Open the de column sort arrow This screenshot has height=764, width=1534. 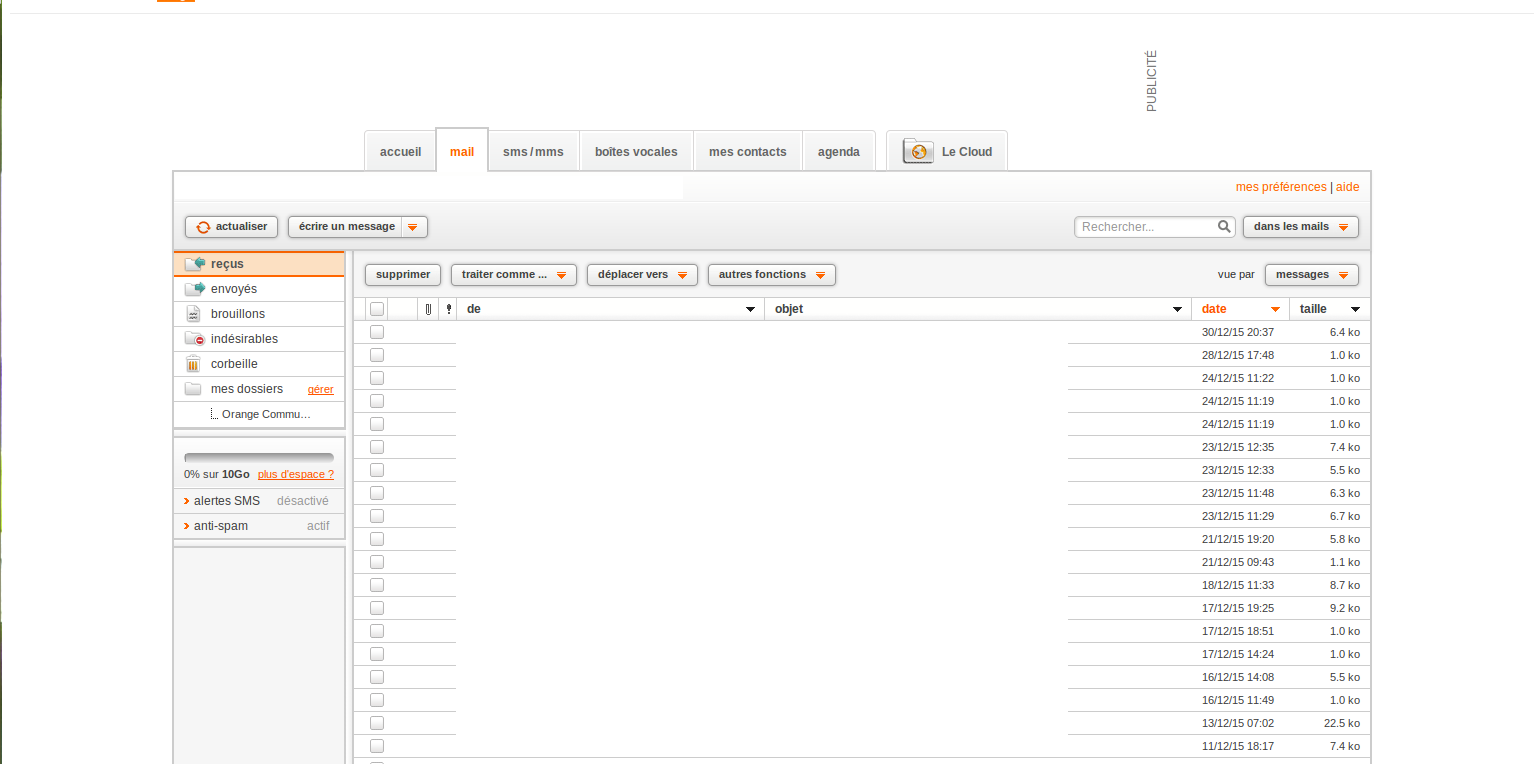tap(751, 310)
